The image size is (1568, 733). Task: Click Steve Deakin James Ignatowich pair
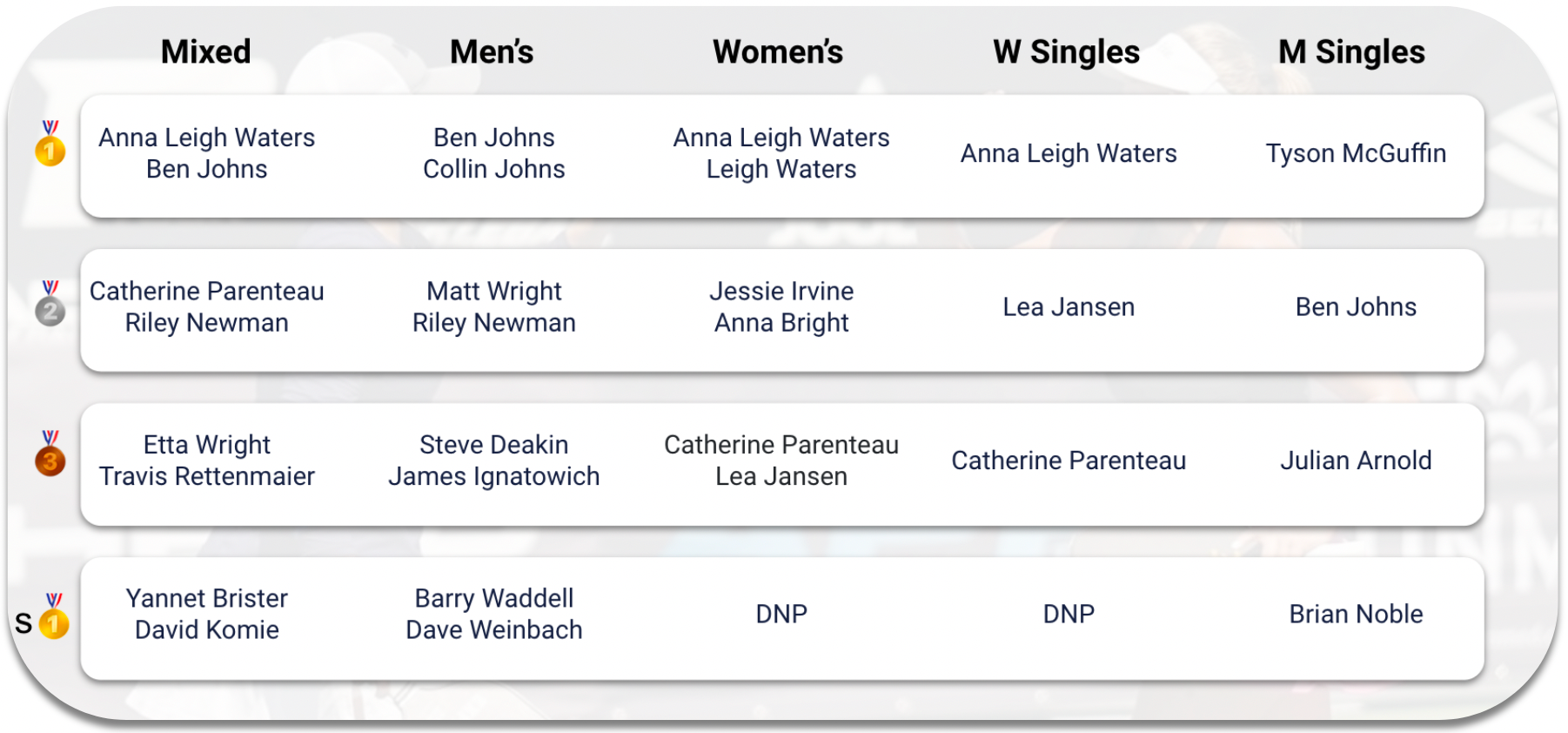494,461
